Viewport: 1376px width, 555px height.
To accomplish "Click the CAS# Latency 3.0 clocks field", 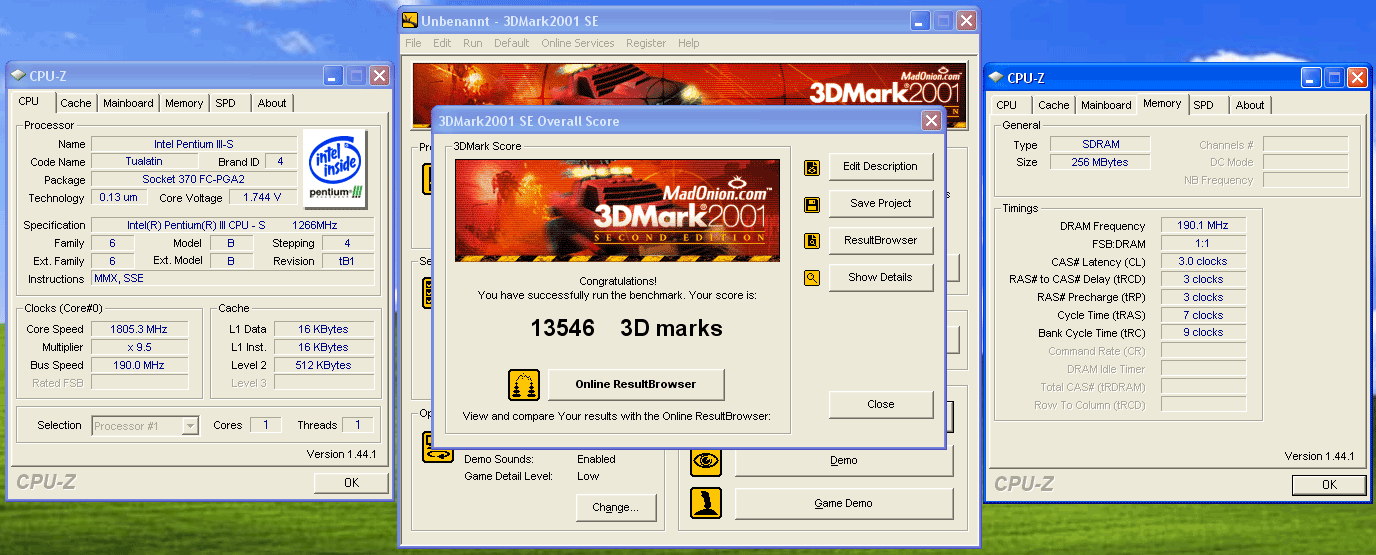I will click(1203, 262).
